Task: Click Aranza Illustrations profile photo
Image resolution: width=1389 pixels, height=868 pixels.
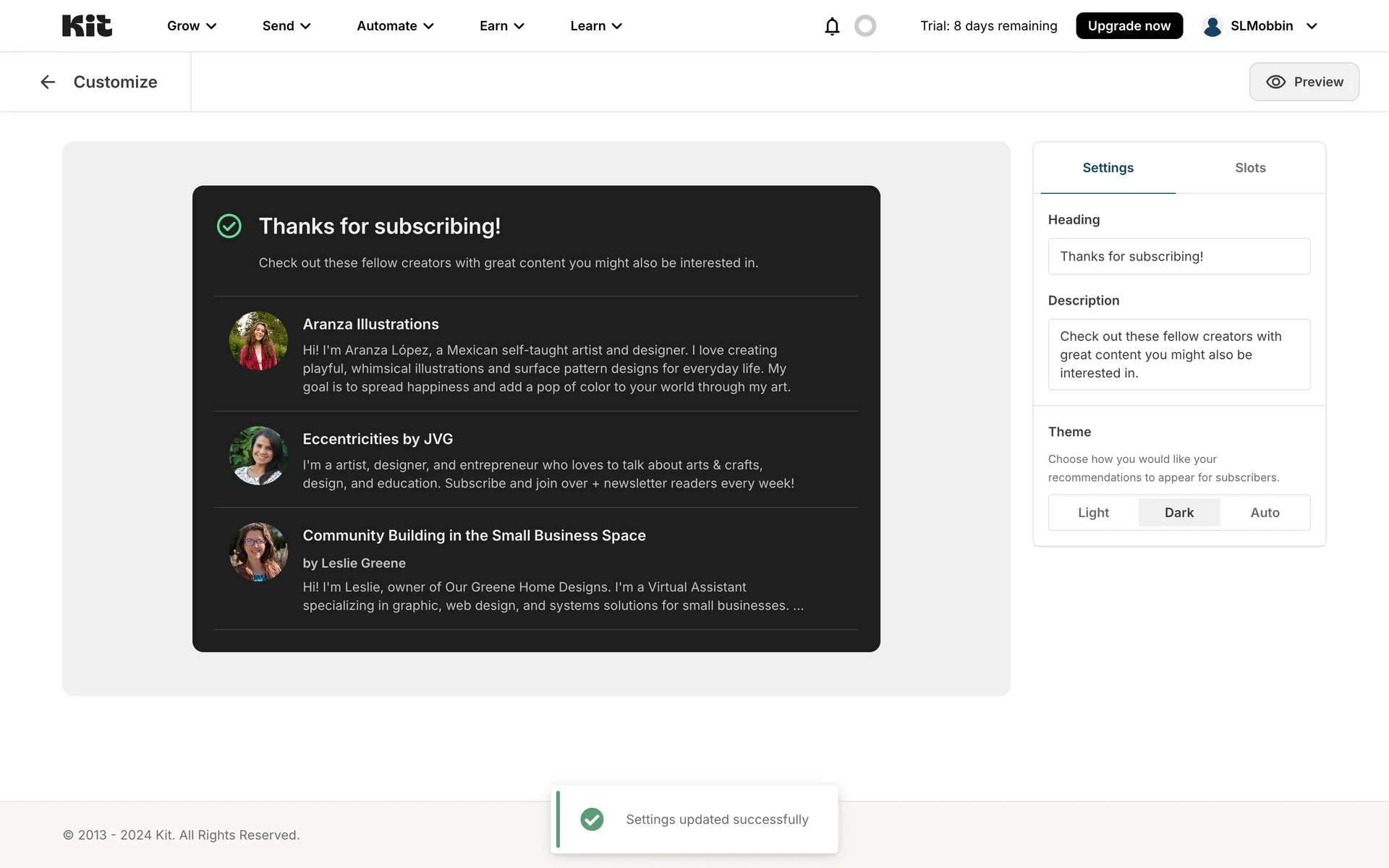Action: [x=258, y=341]
